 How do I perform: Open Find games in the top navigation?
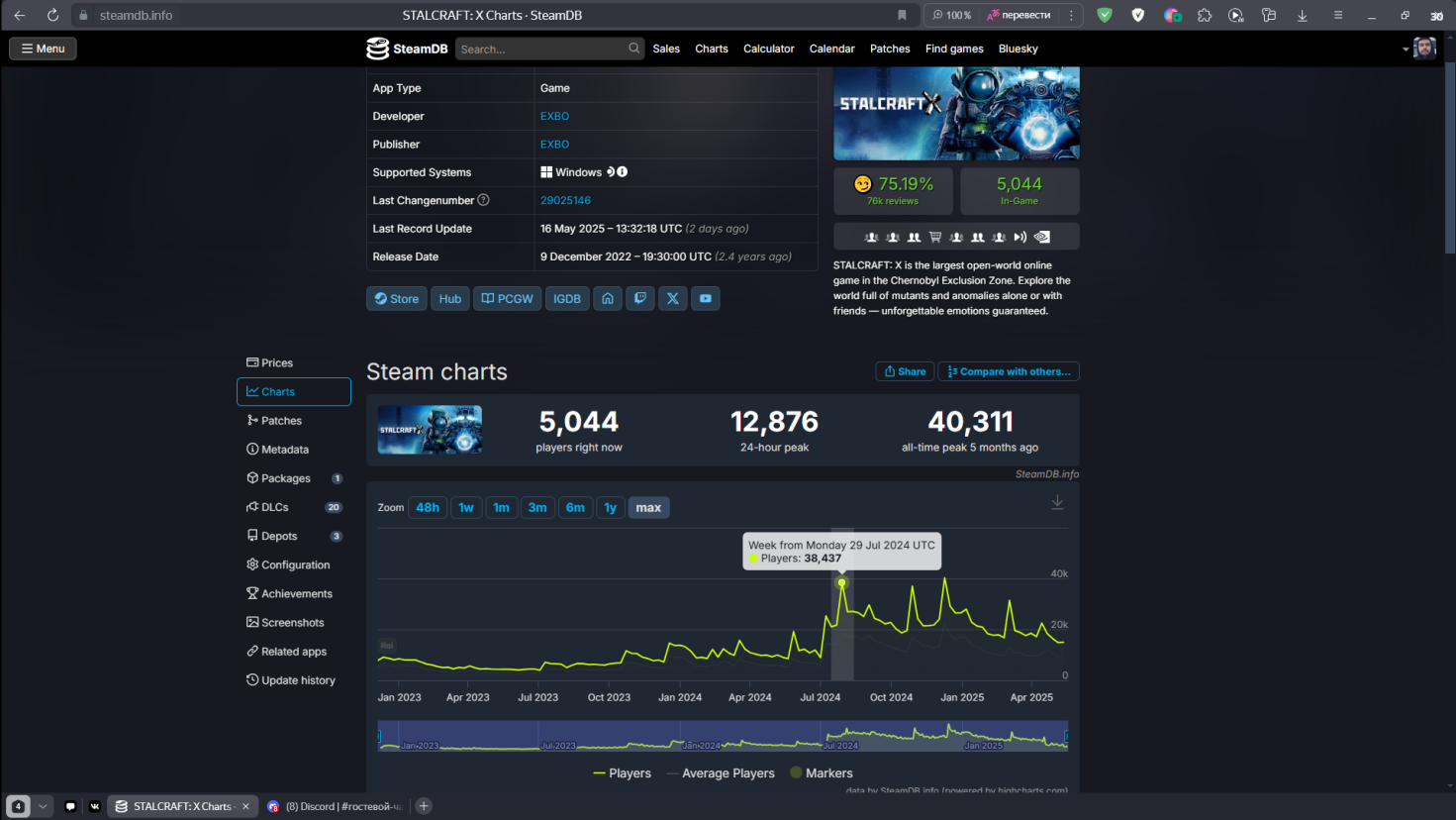(954, 49)
